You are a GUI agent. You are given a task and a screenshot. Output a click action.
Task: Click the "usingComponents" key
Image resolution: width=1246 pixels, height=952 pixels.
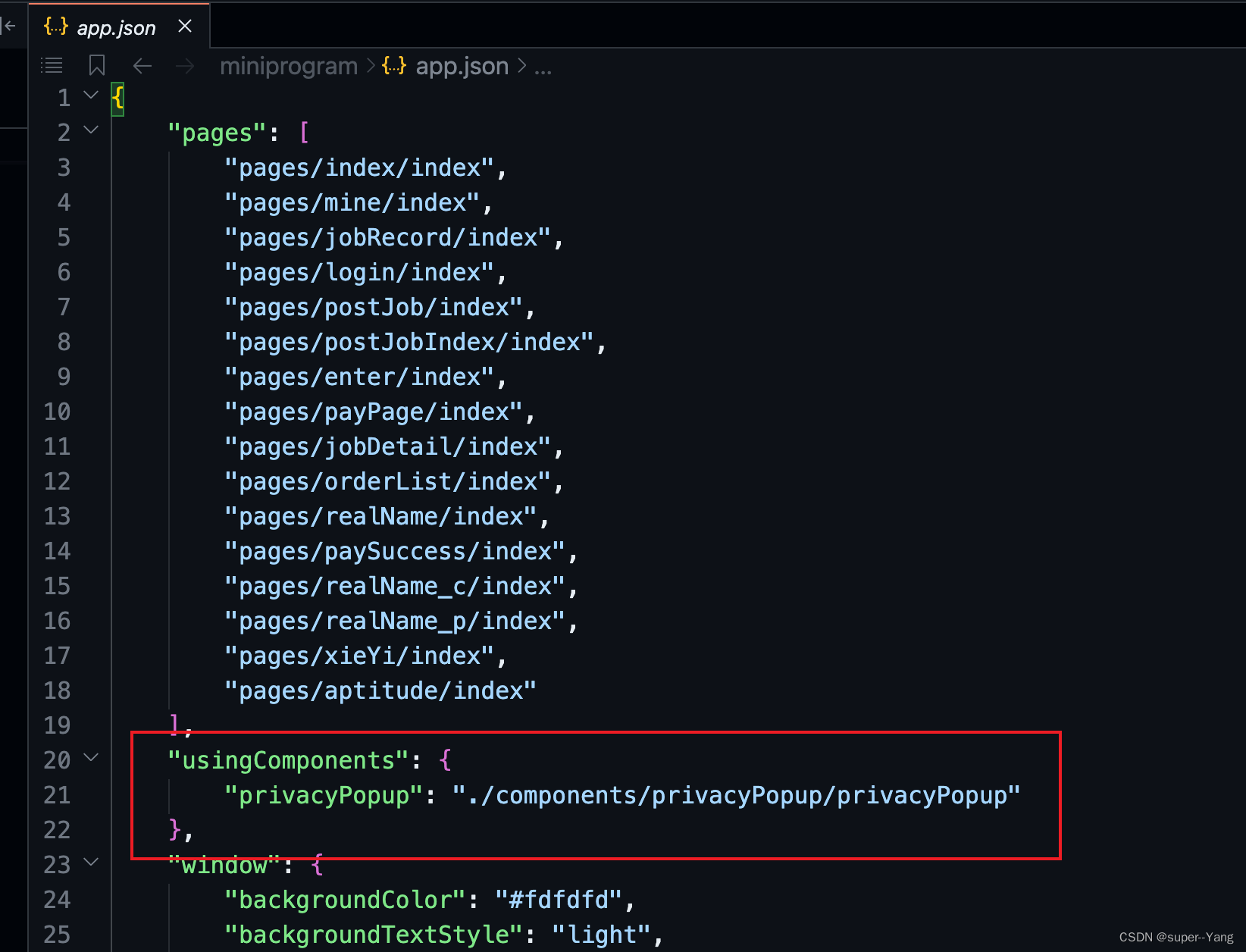click(289, 761)
